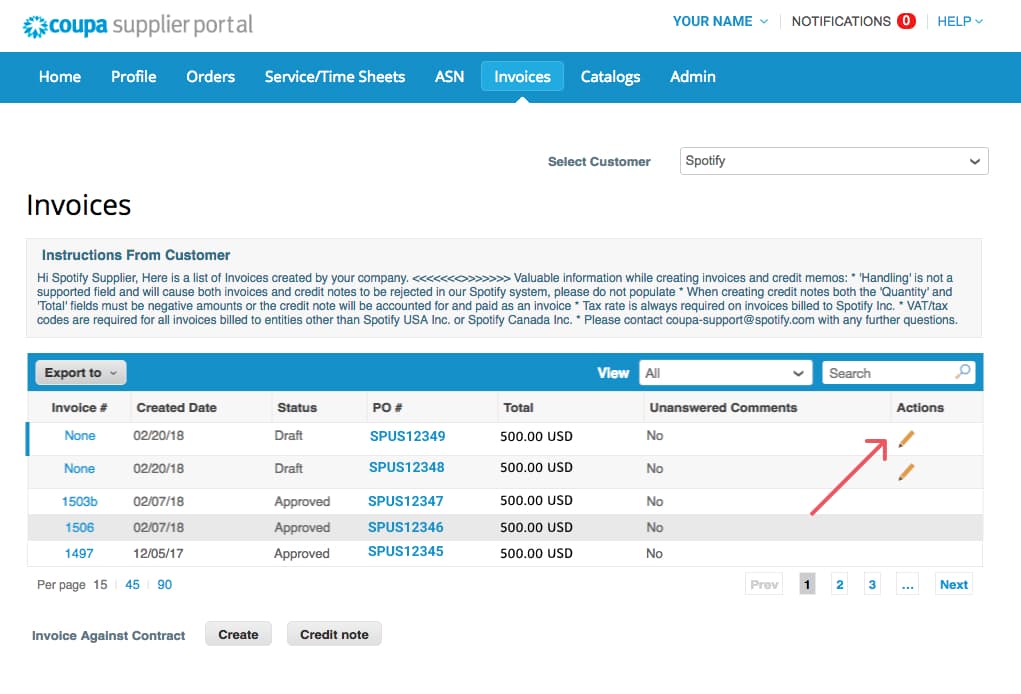Go to the Next page of invoices
The image size is (1021, 694).
click(x=953, y=585)
